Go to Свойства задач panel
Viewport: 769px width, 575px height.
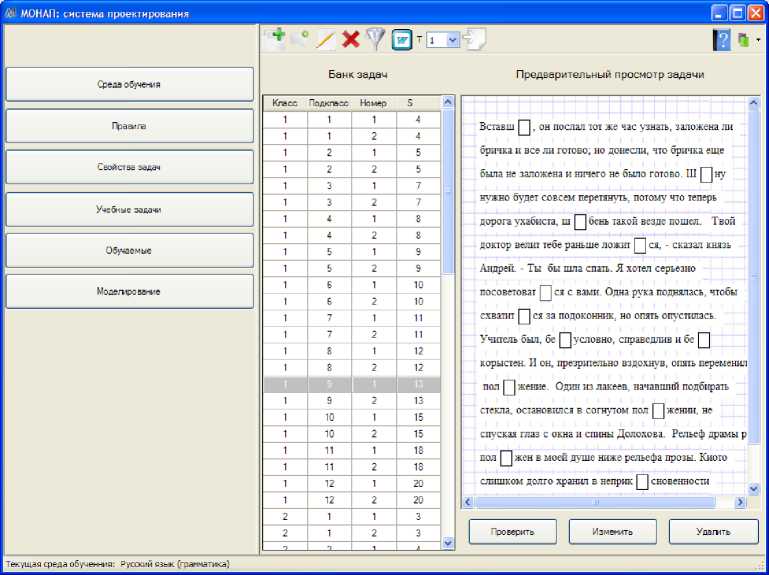(x=130, y=167)
